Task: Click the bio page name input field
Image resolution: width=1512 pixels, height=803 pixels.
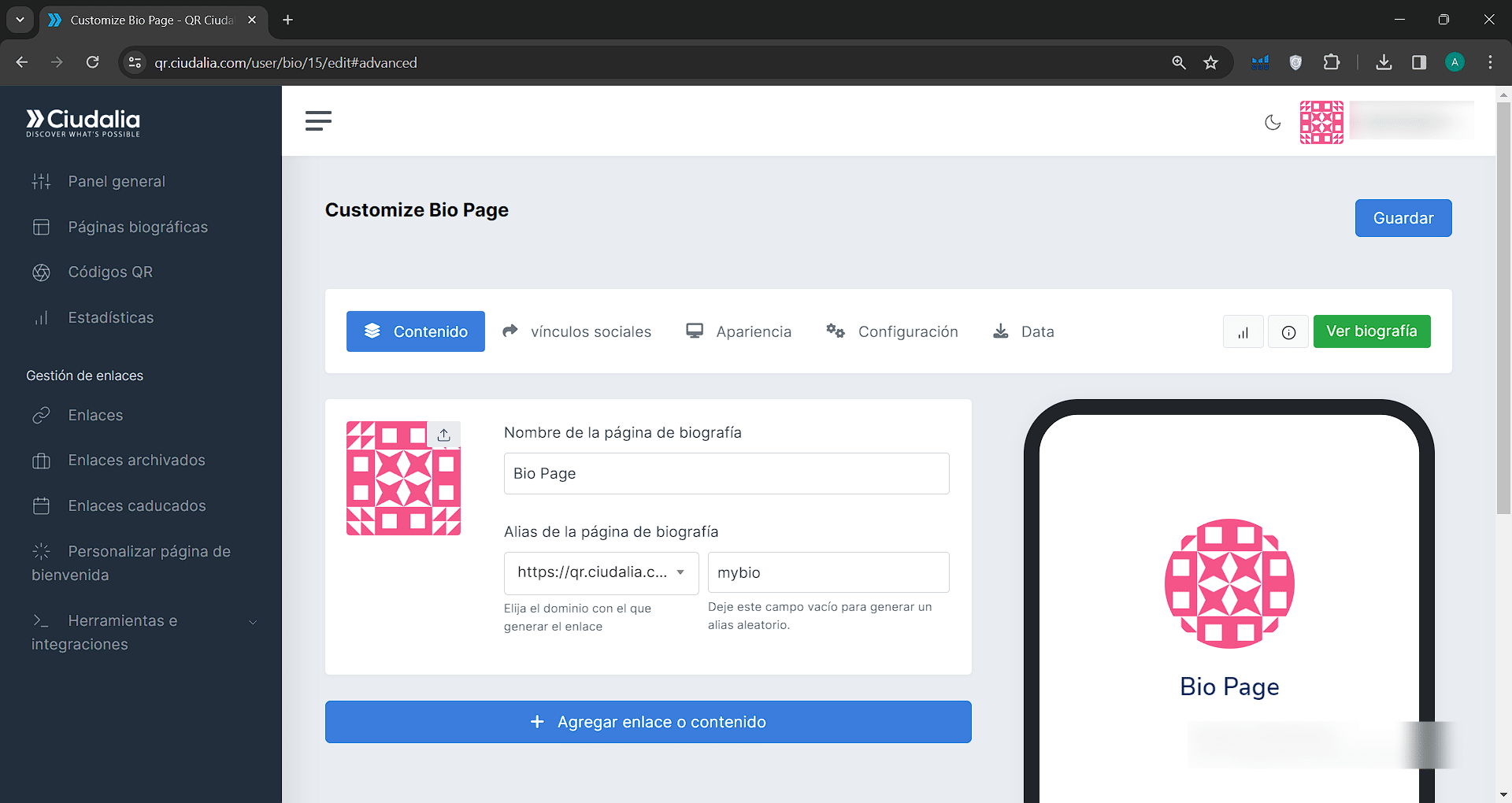Action: (726, 474)
